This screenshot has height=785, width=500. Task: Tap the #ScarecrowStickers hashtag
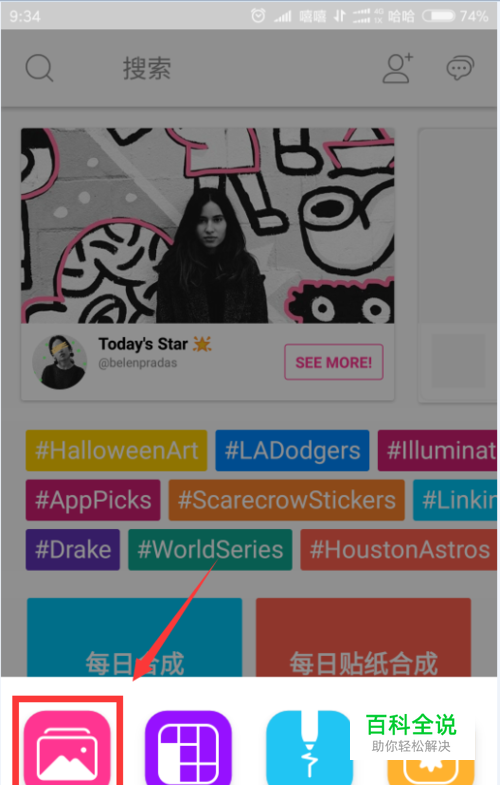click(x=287, y=500)
